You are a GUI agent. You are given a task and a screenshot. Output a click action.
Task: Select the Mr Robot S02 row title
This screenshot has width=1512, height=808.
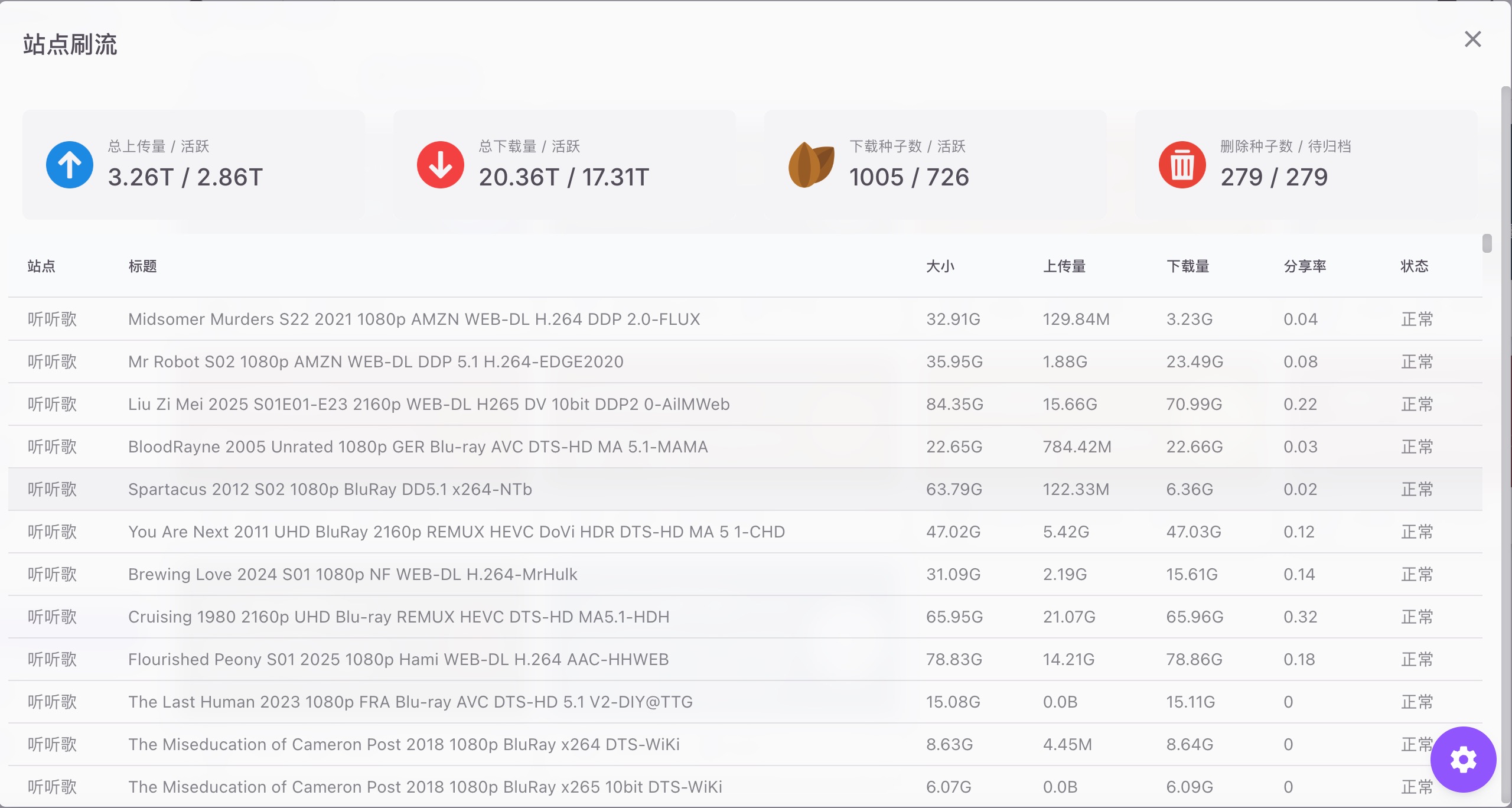coord(376,361)
